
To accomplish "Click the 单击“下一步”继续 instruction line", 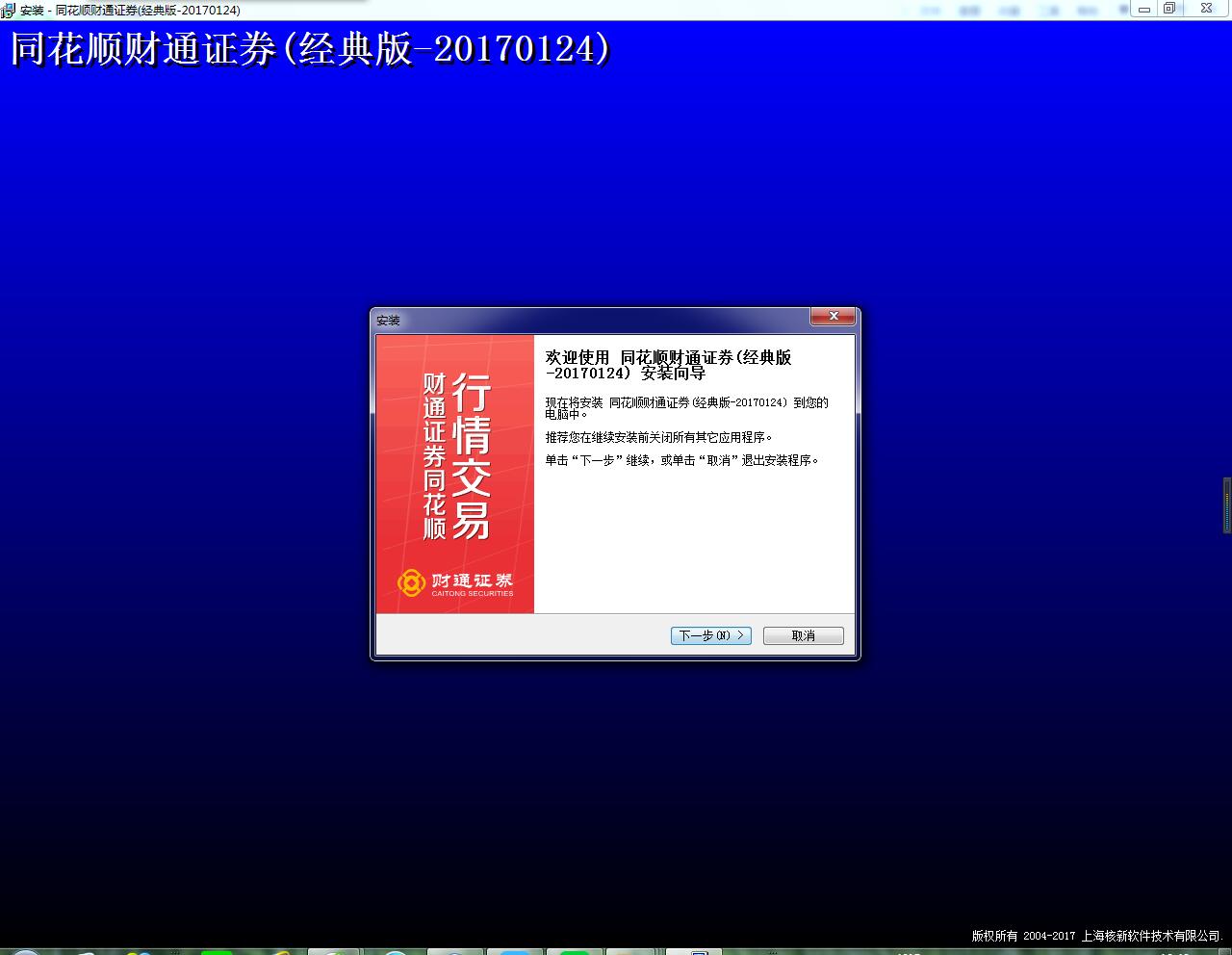I will 682,460.
